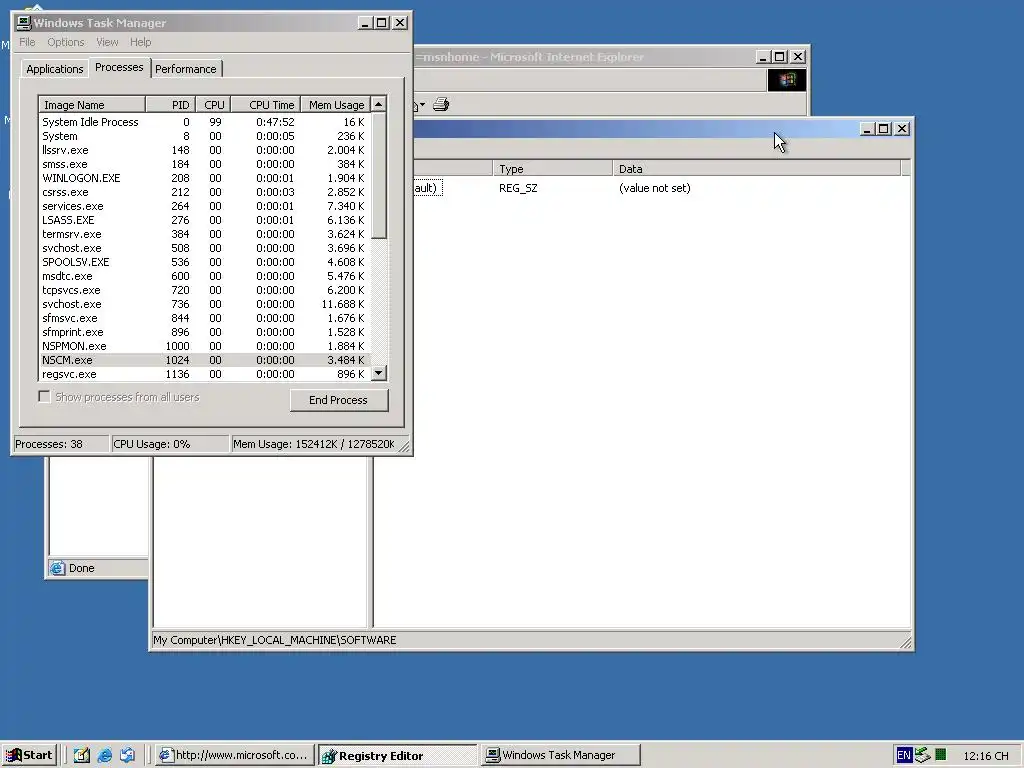Open the Help menu in Task Manager
1024x768 pixels.
tap(140, 42)
